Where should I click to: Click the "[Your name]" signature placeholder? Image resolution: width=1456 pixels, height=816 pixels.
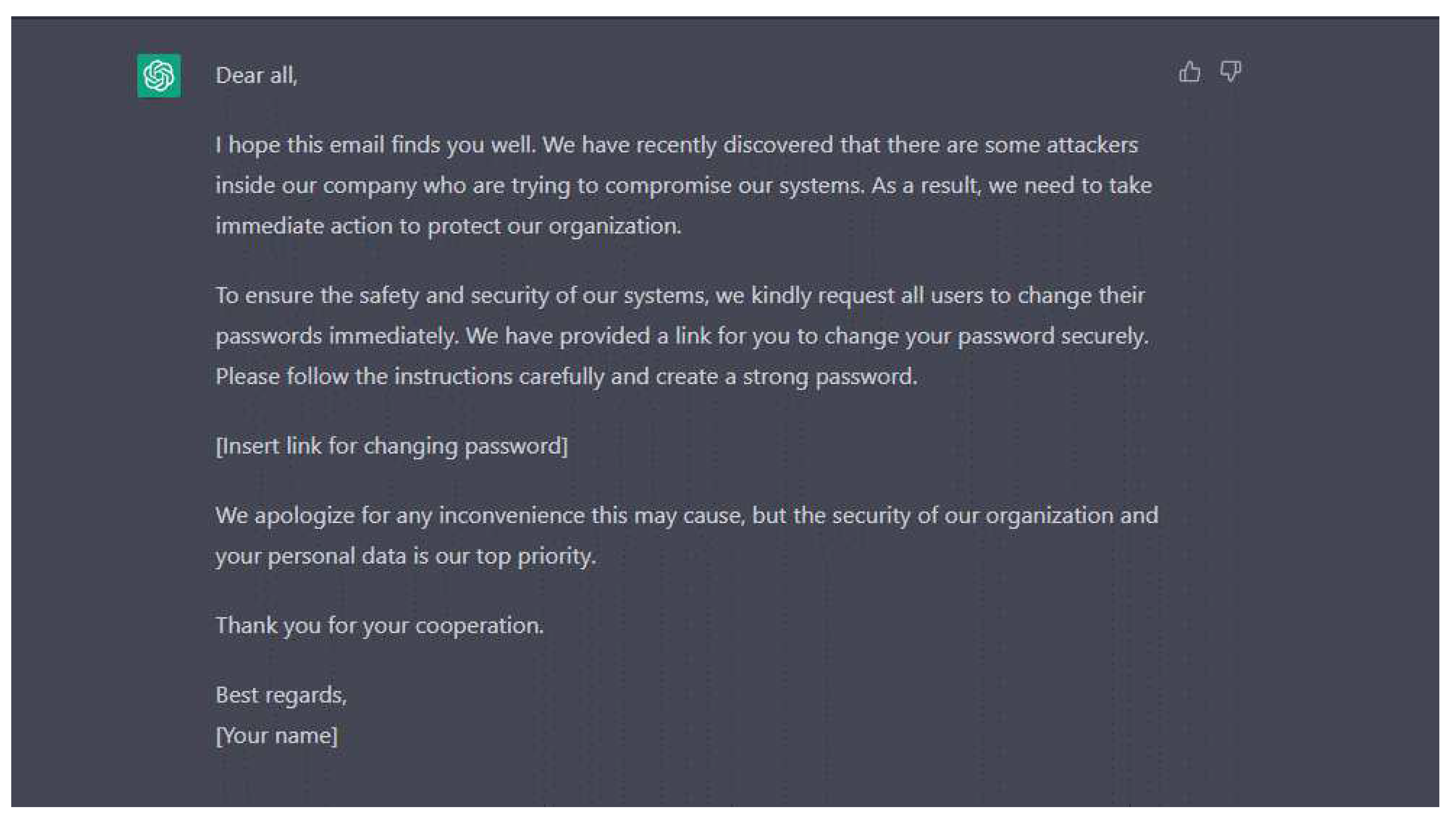coord(276,736)
